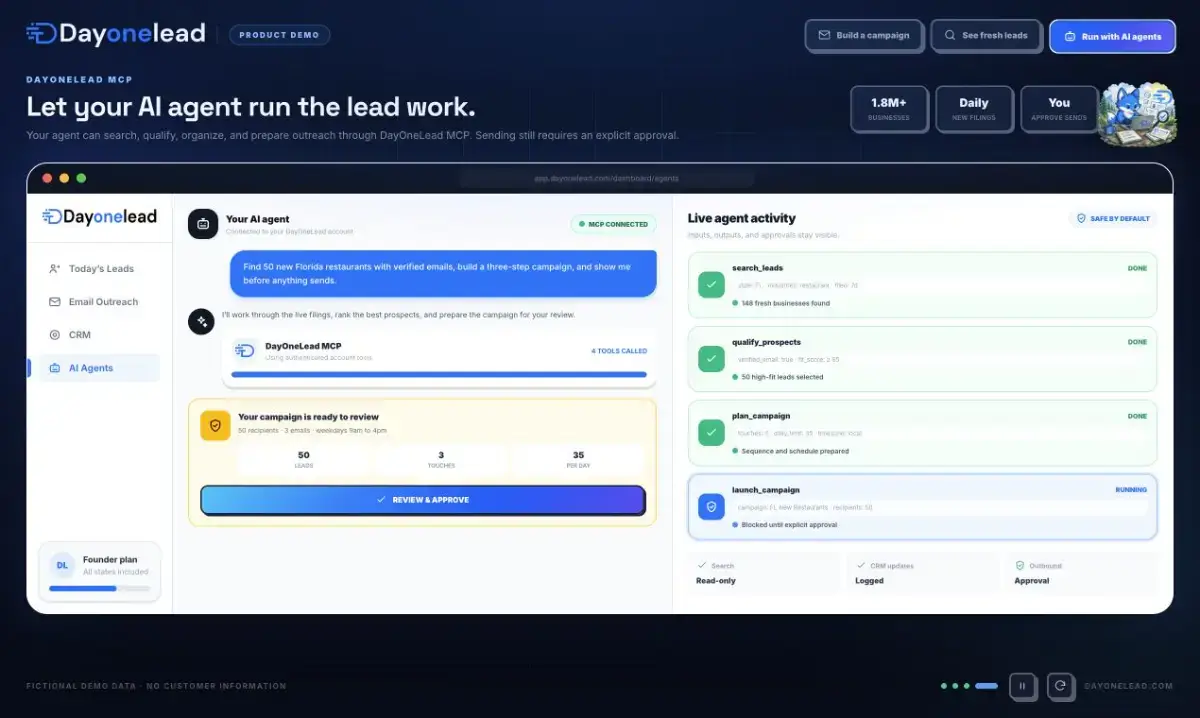The image size is (1200, 718).
Task: Click the Outbound Approval permission tile
Action: (x=1081, y=573)
